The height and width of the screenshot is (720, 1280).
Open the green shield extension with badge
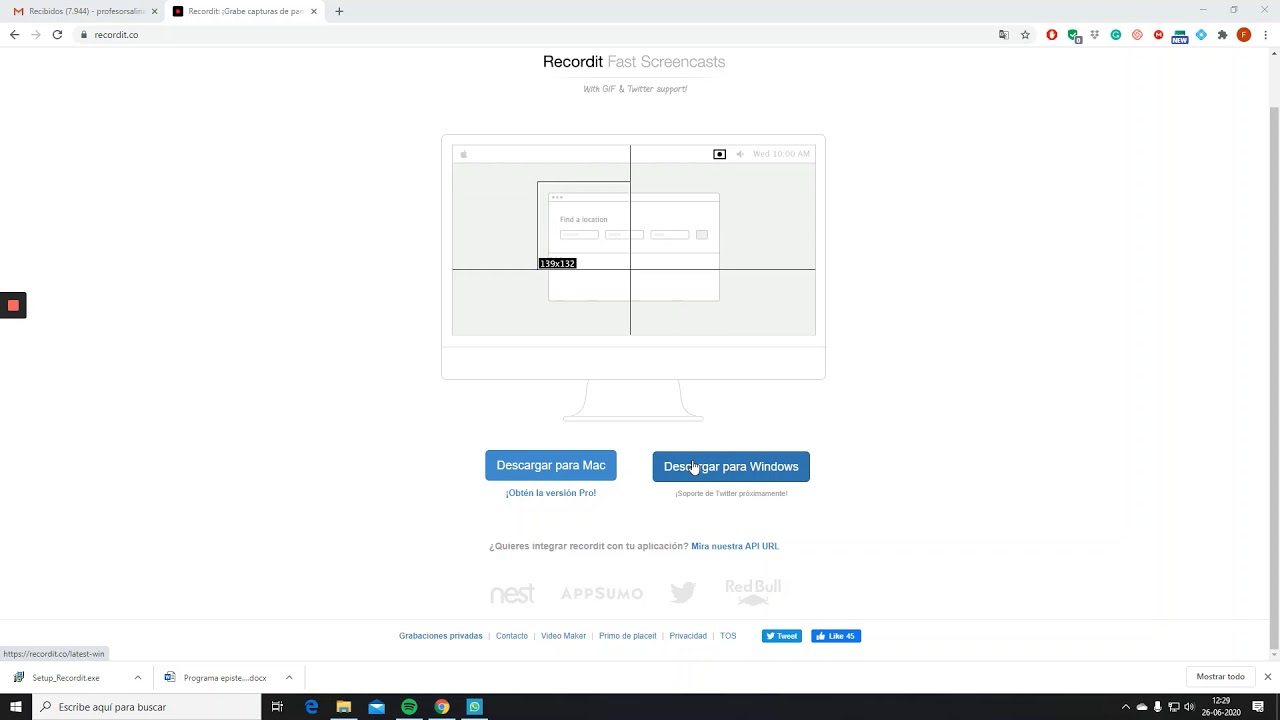pyautogui.click(x=1074, y=35)
